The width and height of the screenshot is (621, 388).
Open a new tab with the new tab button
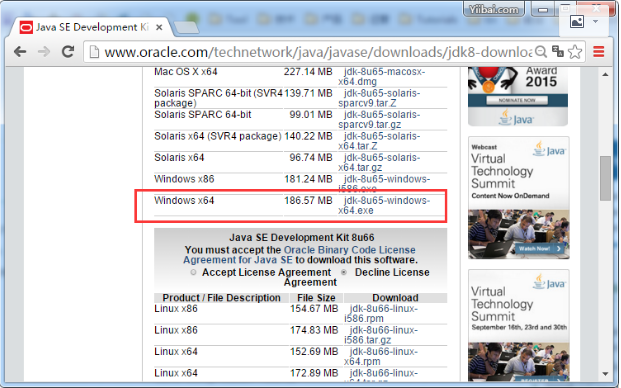pos(186,28)
